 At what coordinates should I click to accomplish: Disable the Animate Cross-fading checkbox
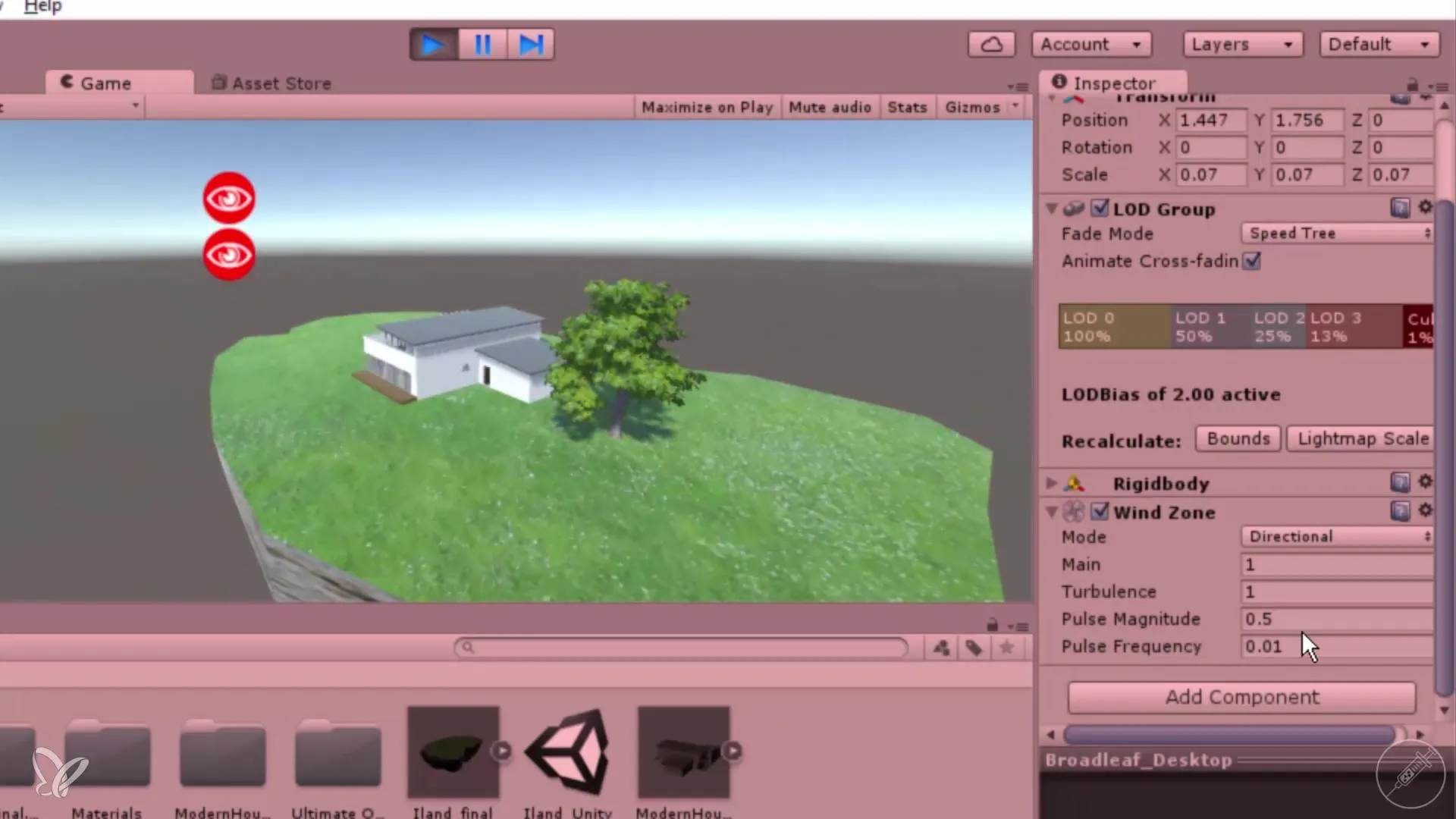(x=1252, y=261)
